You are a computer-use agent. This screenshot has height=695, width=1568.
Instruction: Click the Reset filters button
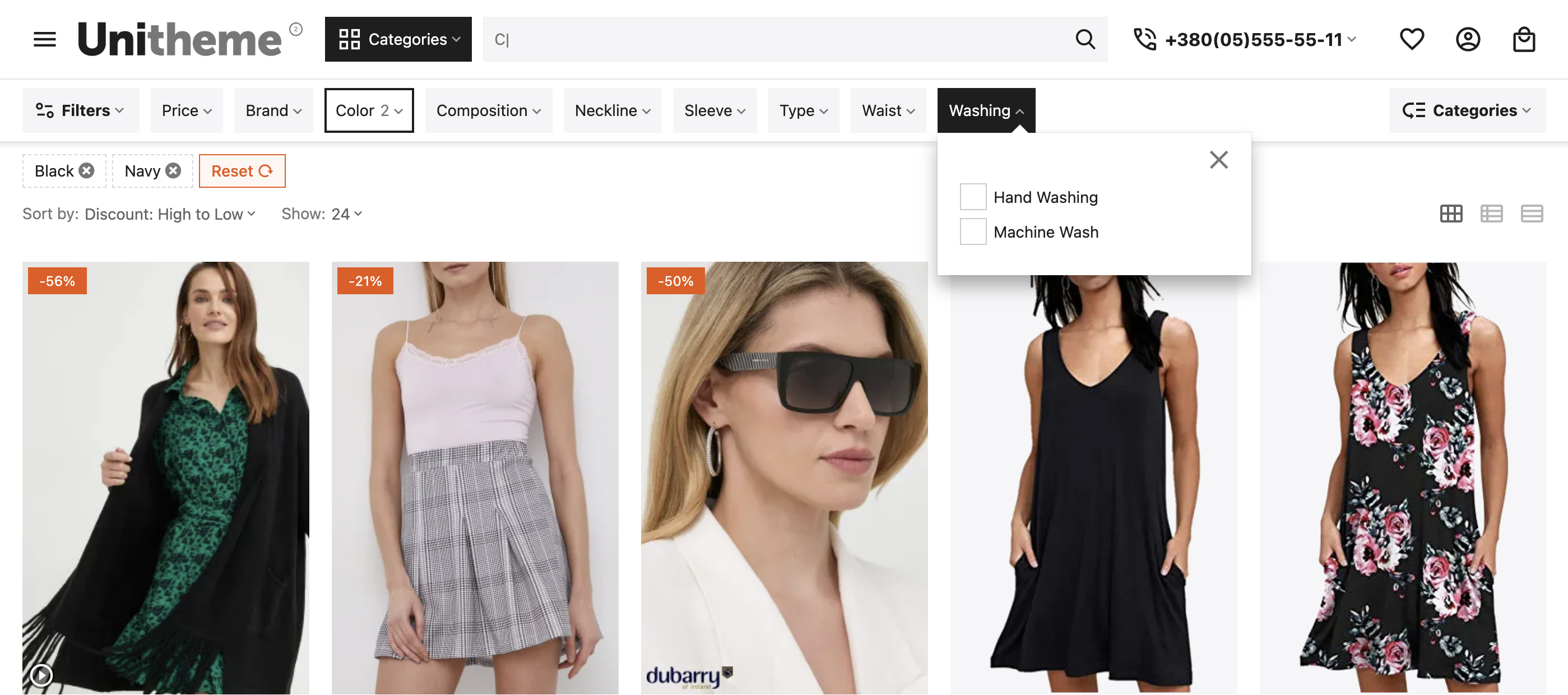click(x=242, y=171)
